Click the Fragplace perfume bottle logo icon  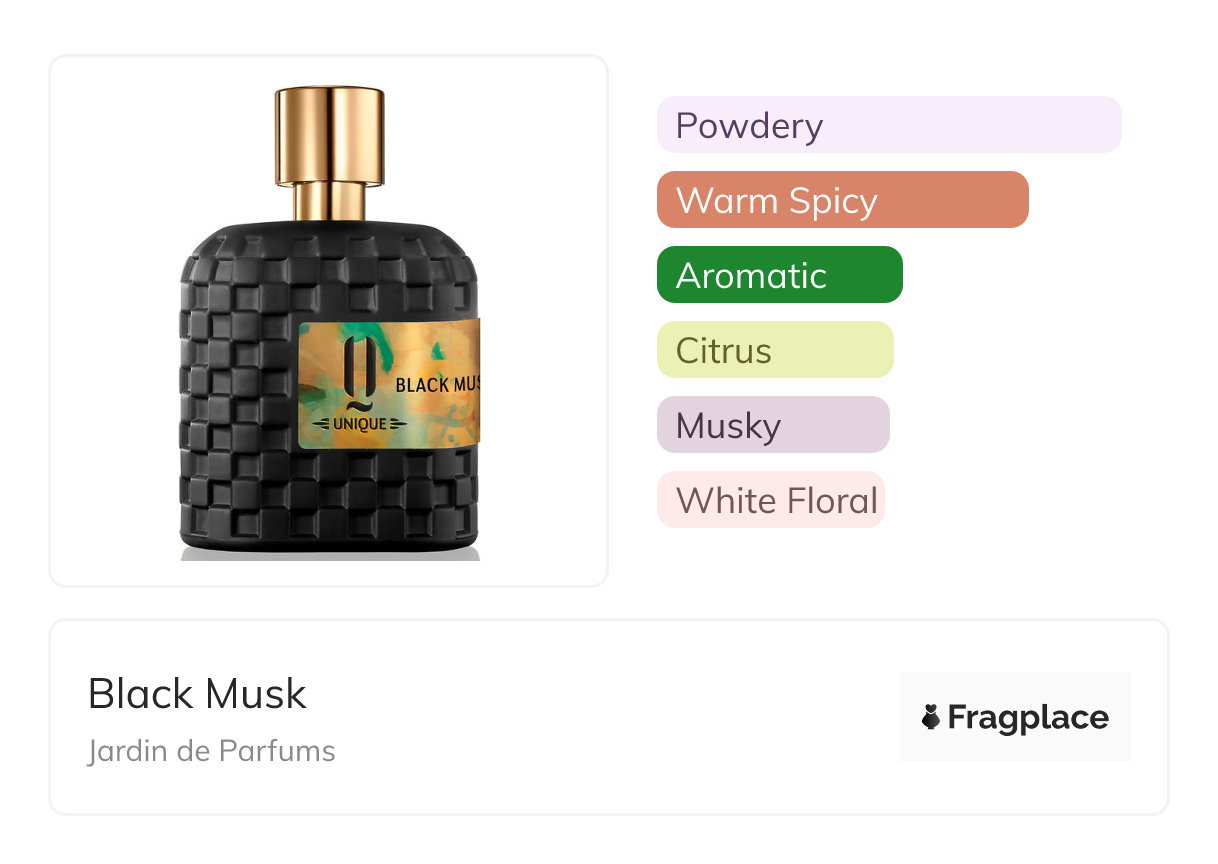tap(931, 717)
